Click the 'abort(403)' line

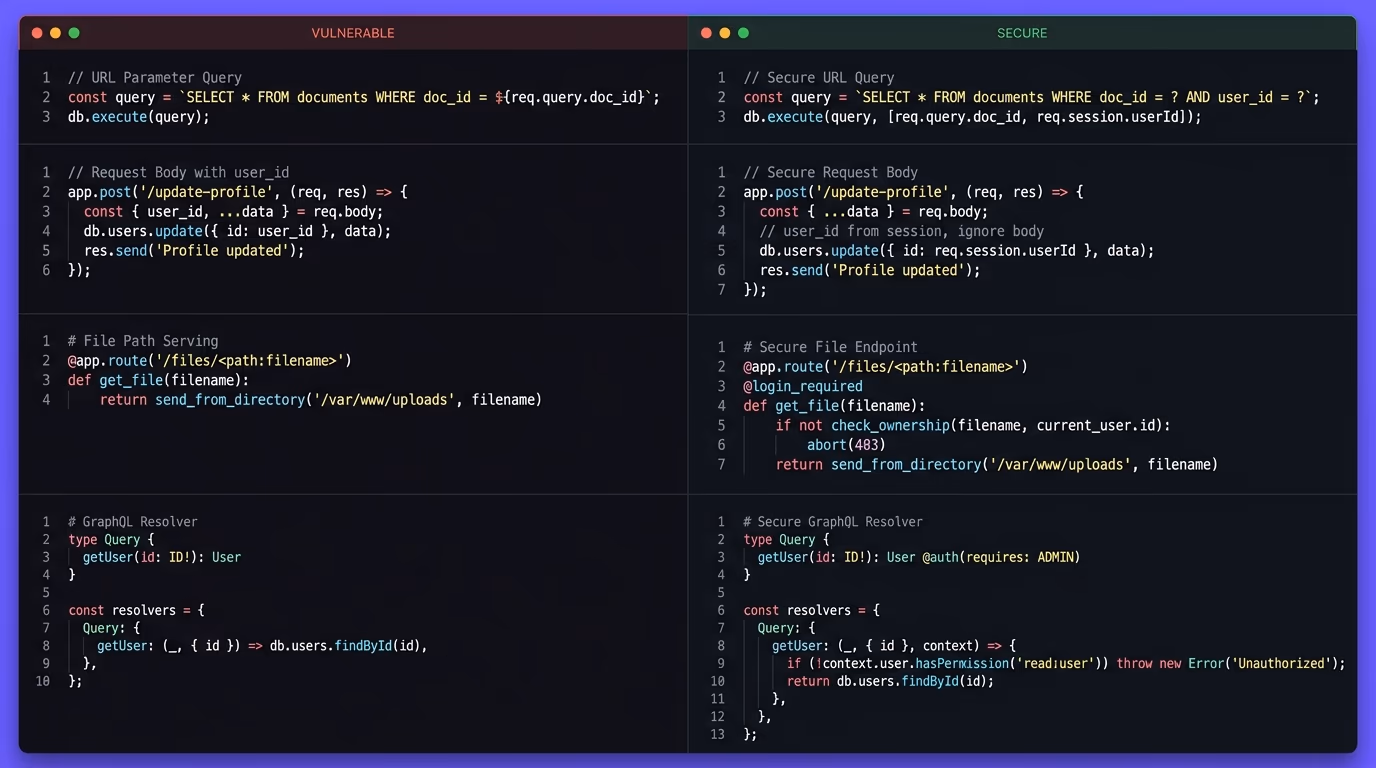pos(847,445)
